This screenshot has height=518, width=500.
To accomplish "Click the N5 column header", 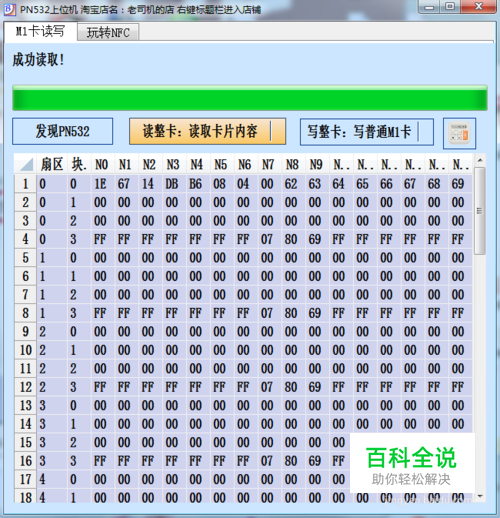I will [x=221, y=164].
